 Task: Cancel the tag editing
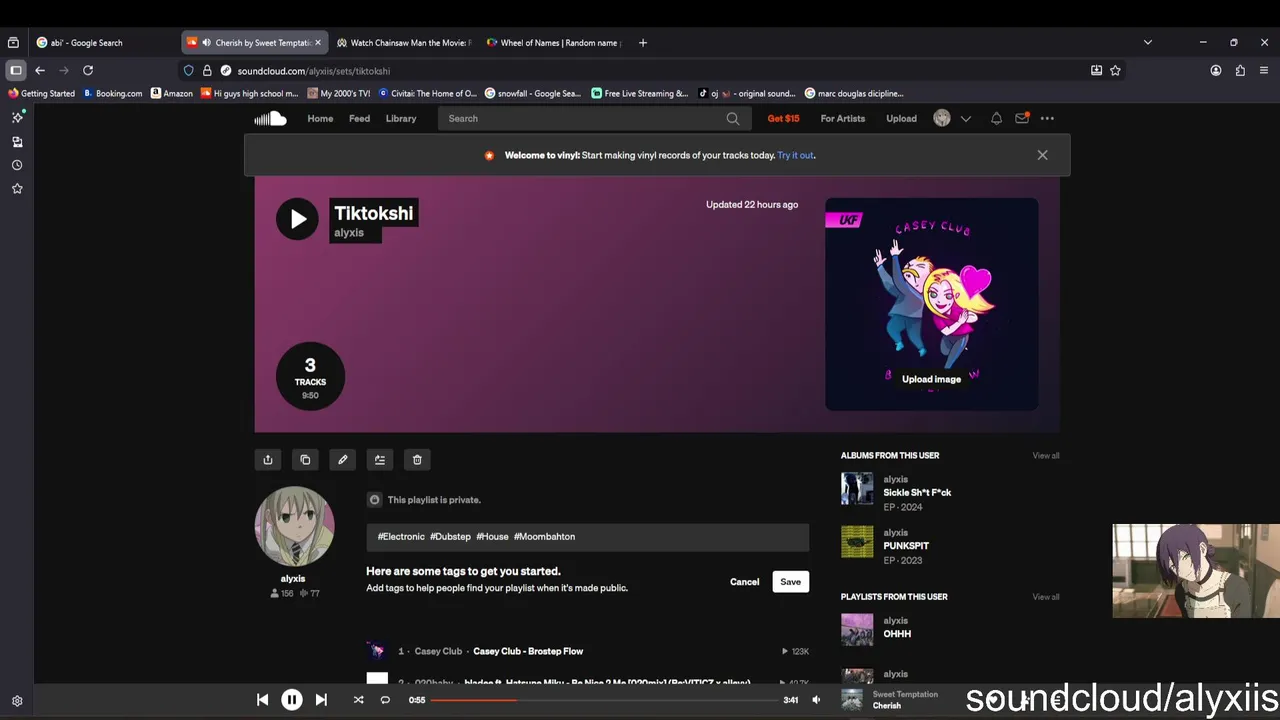click(x=744, y=582)
